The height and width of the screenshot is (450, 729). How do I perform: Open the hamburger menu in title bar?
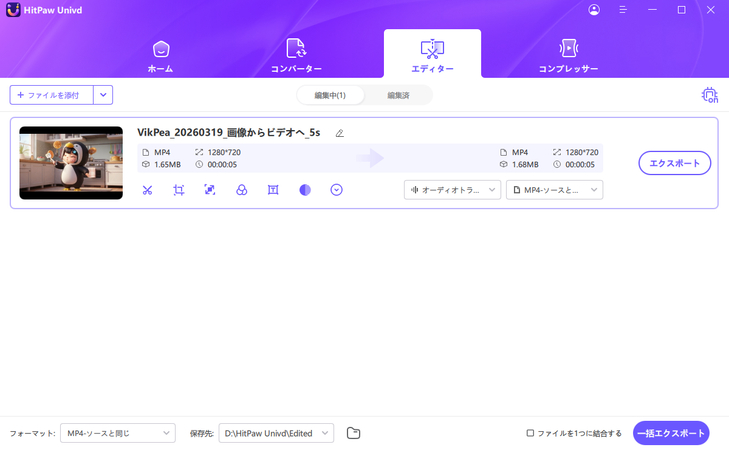click(623, 10)
